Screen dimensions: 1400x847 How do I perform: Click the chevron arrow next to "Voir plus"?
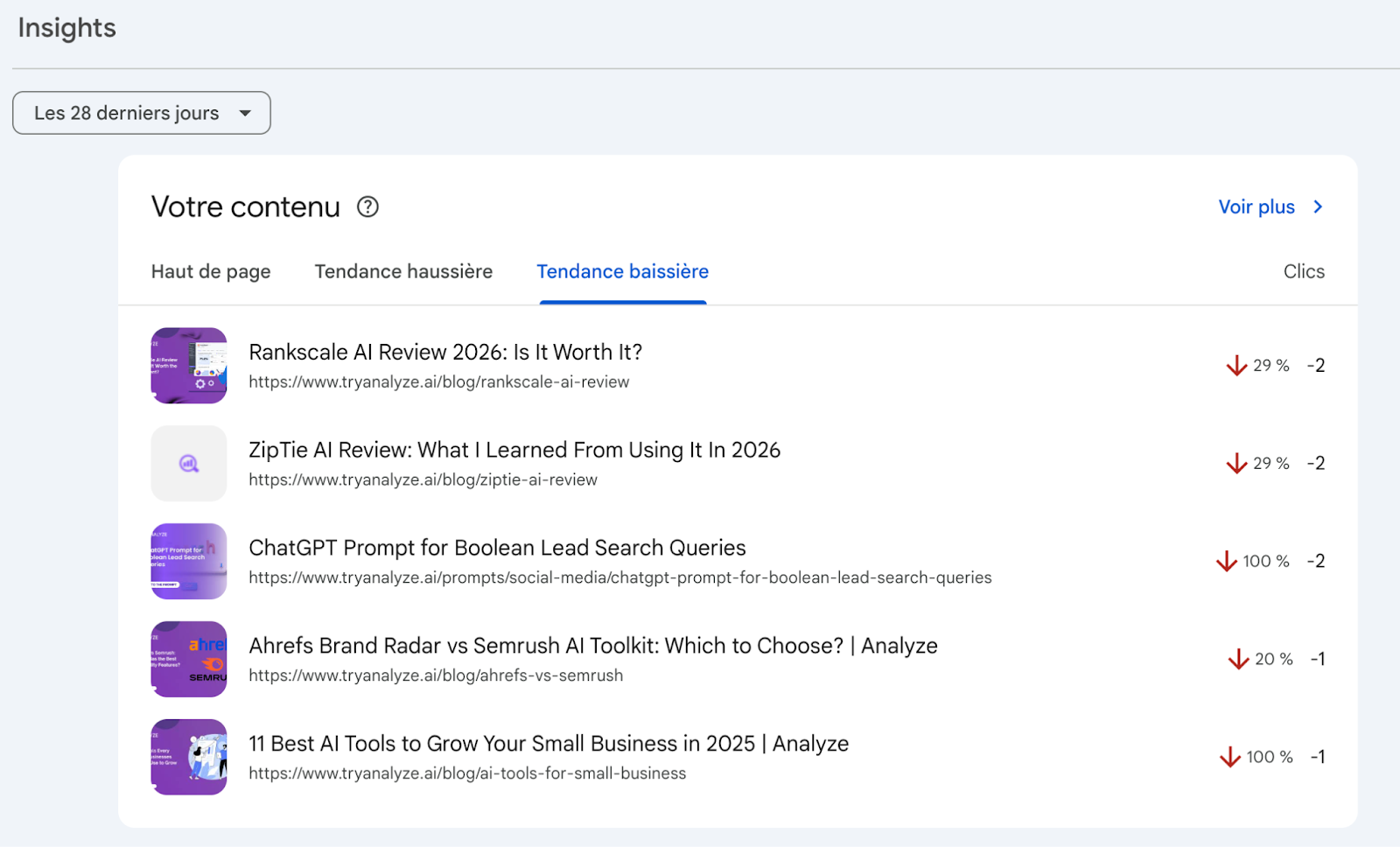tap(1316, 206)
